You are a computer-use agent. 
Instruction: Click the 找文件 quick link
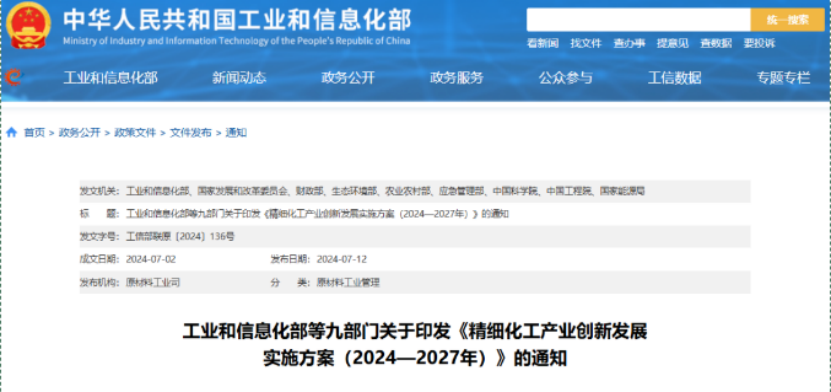[x=586, y=43]
